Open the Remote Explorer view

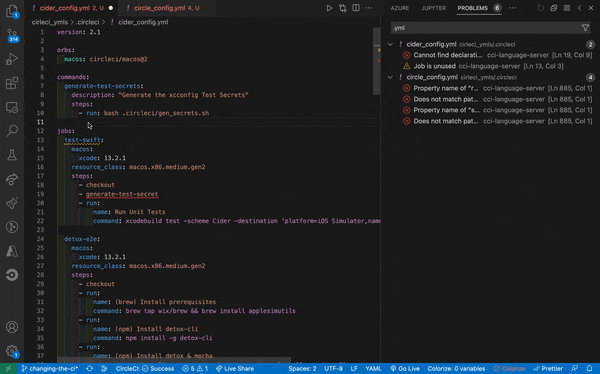pos(12,107)
